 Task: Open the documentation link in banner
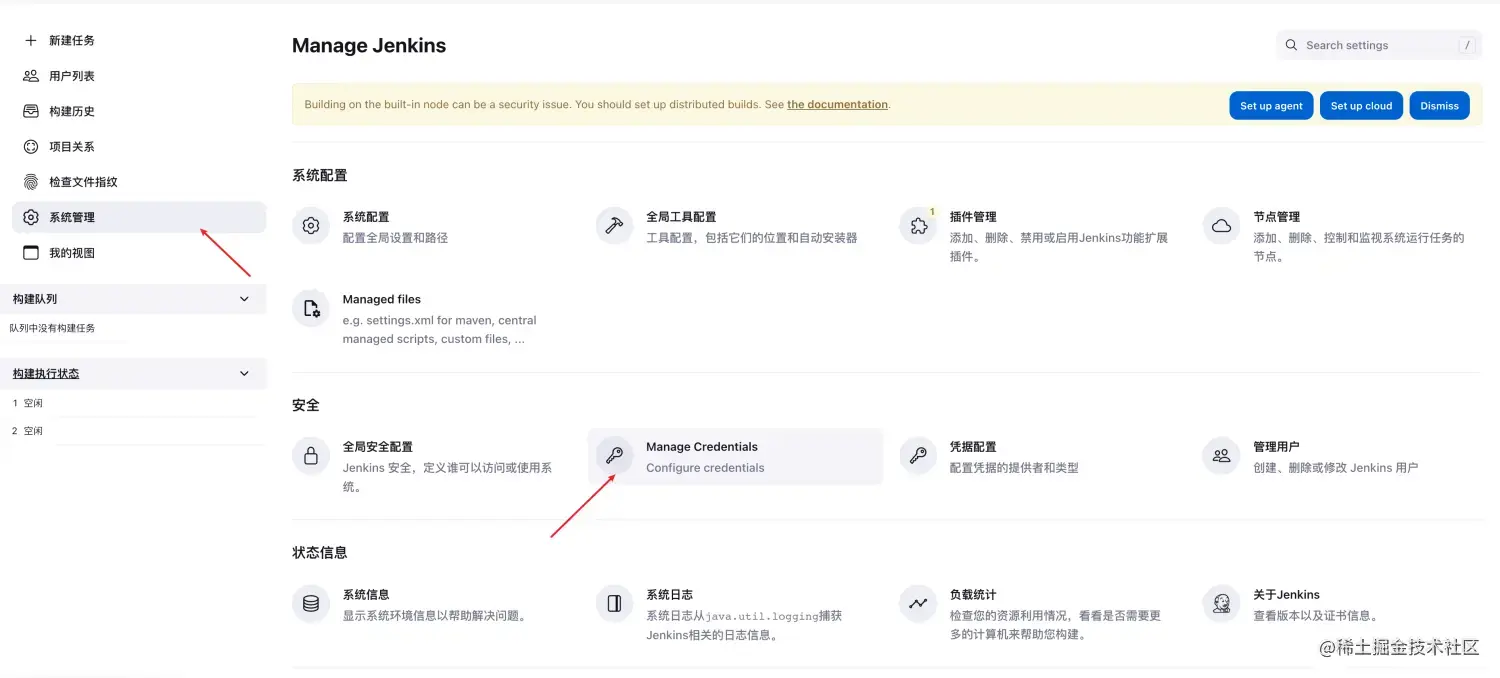click(x=837, y=104)
